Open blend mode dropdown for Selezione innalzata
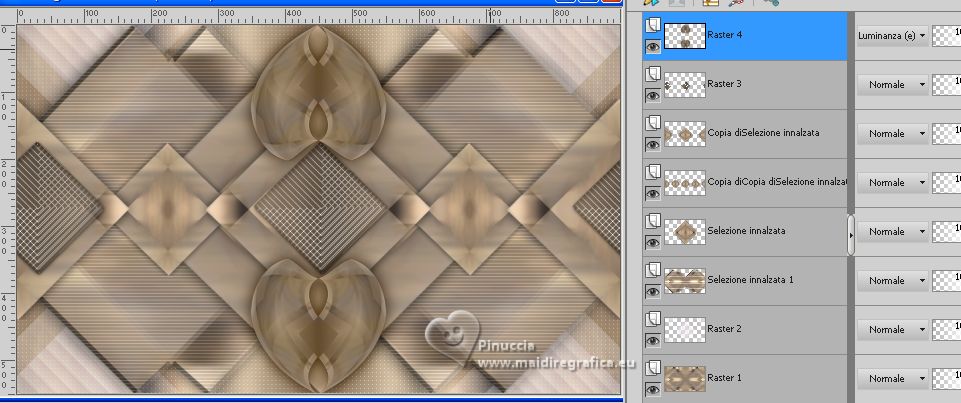961x403 pixels. click(x=892, y=232)
